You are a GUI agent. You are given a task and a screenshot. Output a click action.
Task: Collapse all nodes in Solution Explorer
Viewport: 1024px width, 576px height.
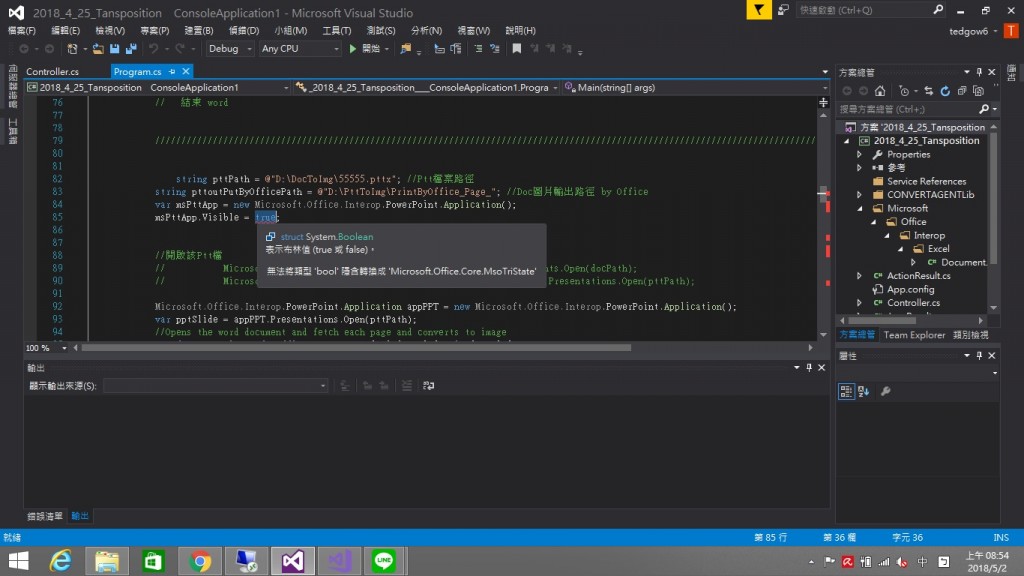pyautogui.click(x=961, y=91)
